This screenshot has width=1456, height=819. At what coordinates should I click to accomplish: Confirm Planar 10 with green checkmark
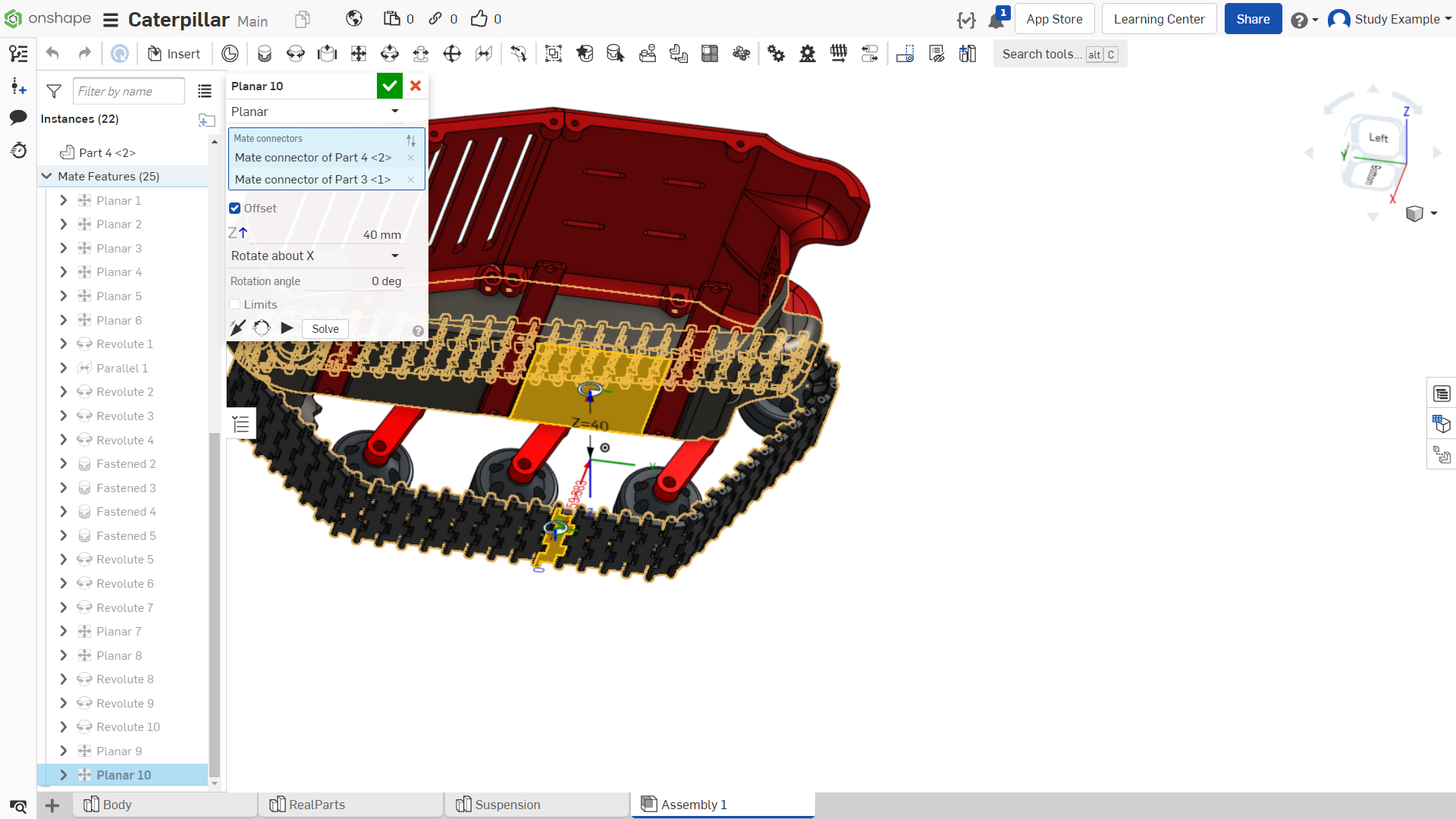390,86
